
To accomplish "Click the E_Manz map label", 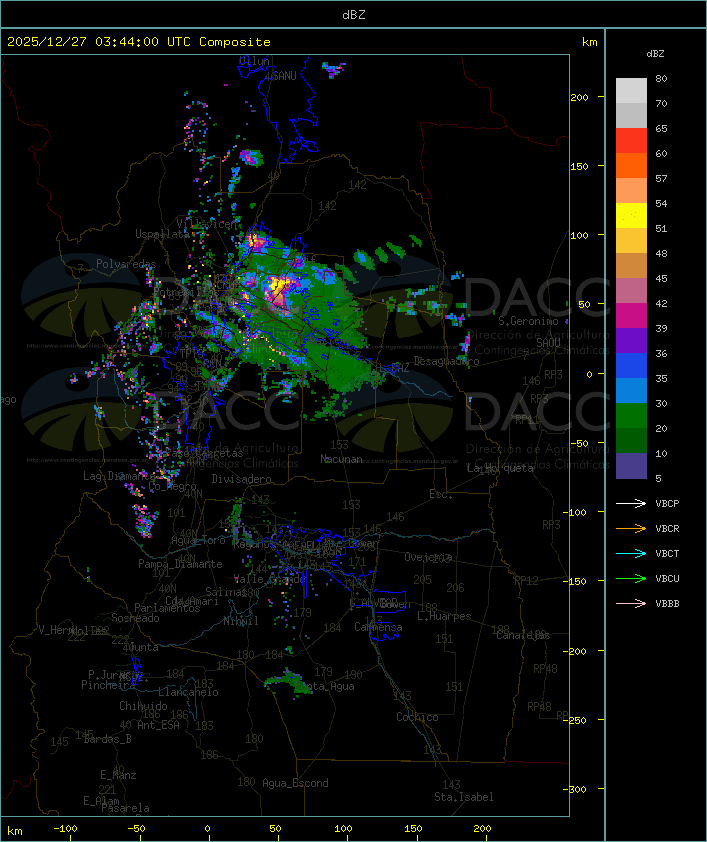I will coord(118,775).
